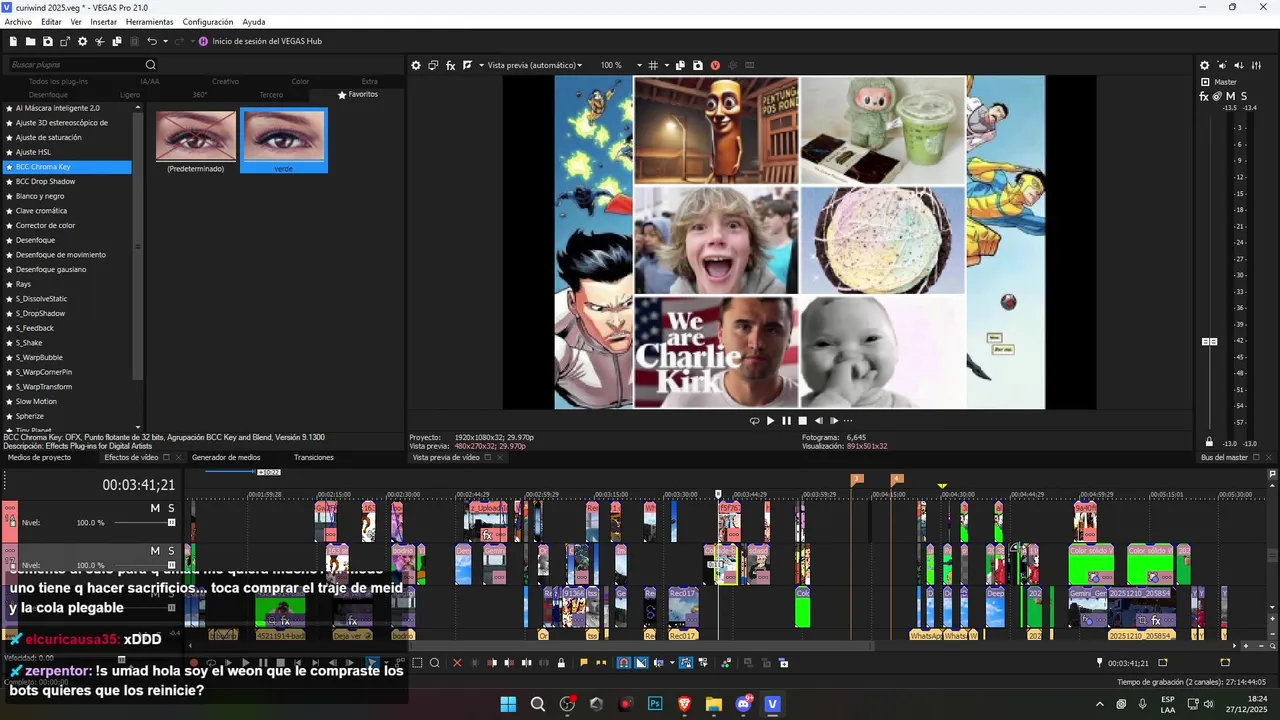
Task: Open video output FX icon in preview
Action: (x=450, y=65)
